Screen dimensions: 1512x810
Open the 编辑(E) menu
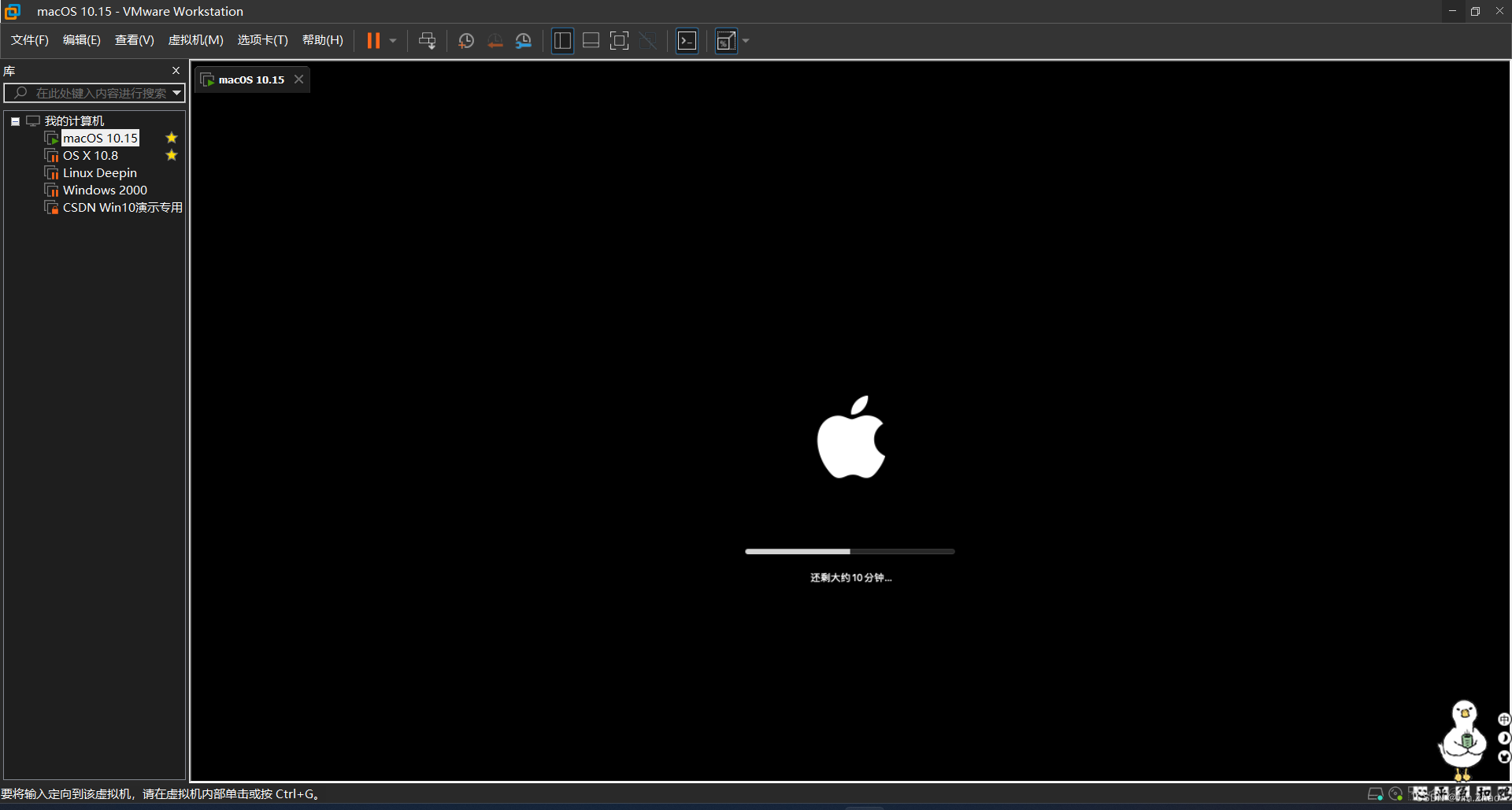click(82, 40)
